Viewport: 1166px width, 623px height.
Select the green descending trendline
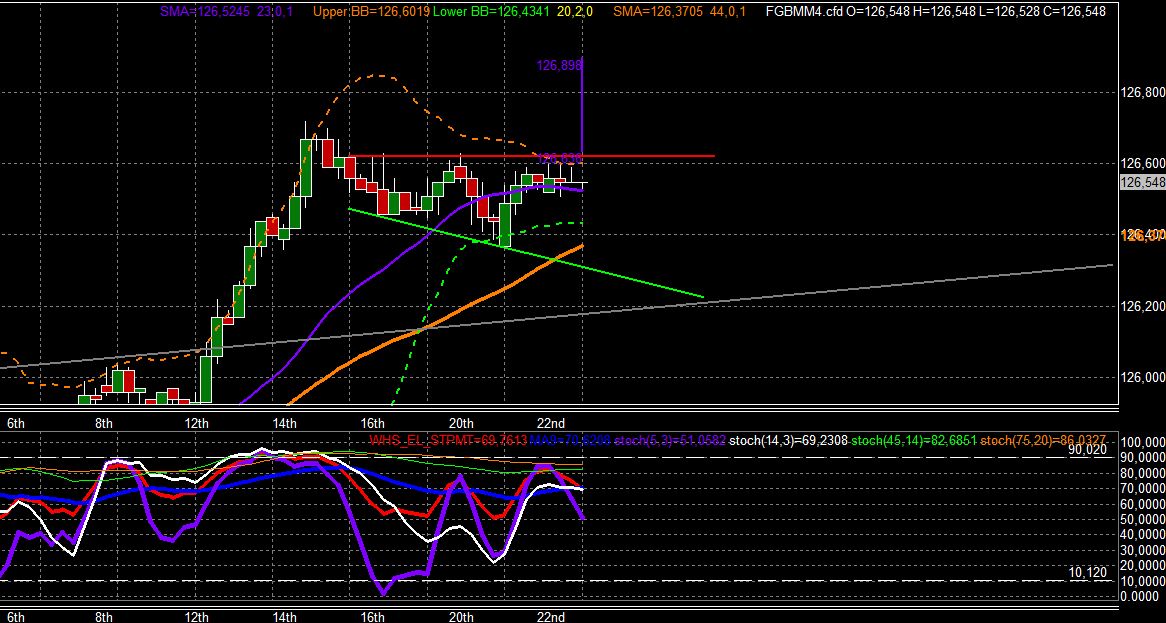526,253
